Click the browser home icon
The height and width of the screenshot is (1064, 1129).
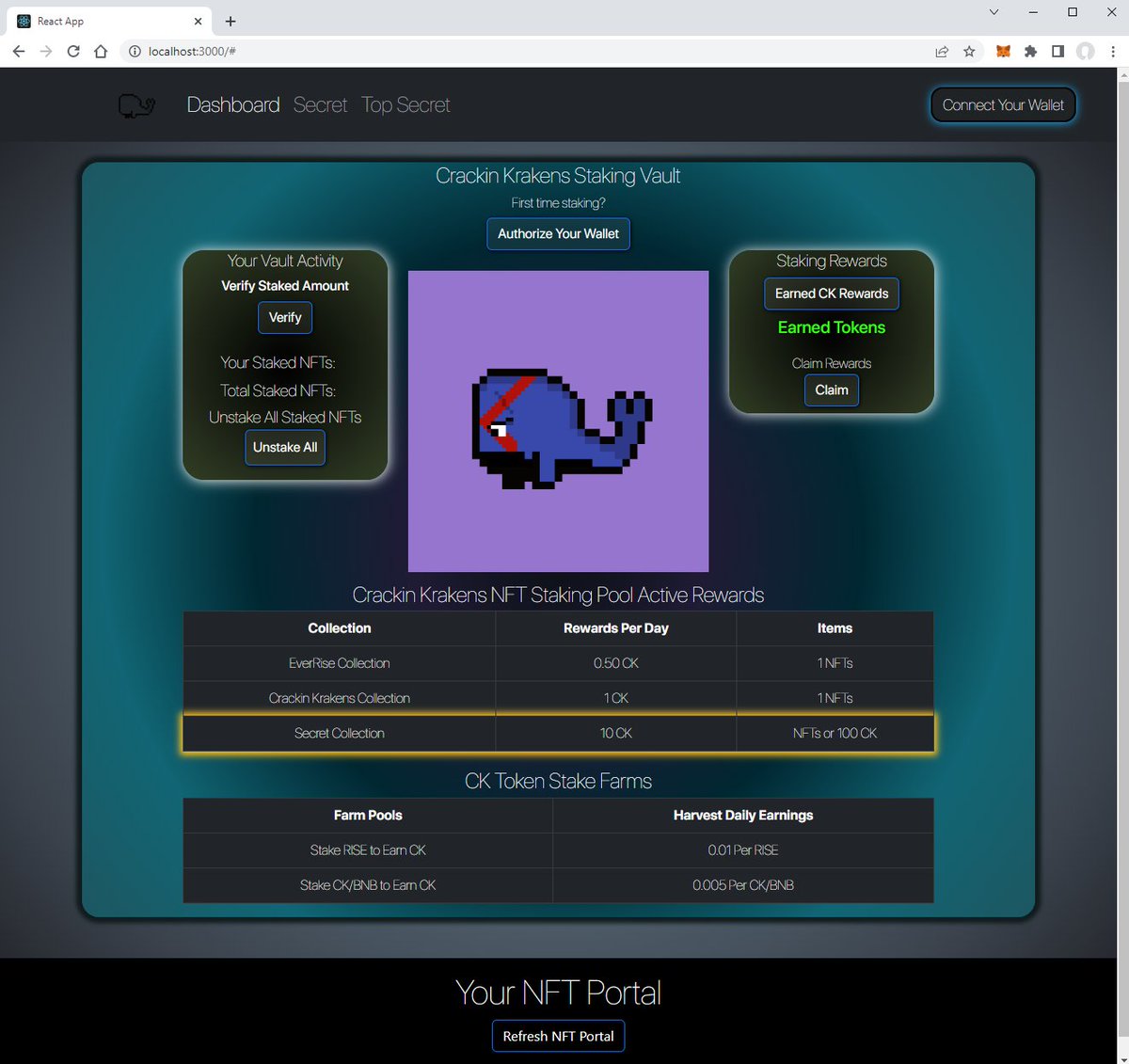102,52
